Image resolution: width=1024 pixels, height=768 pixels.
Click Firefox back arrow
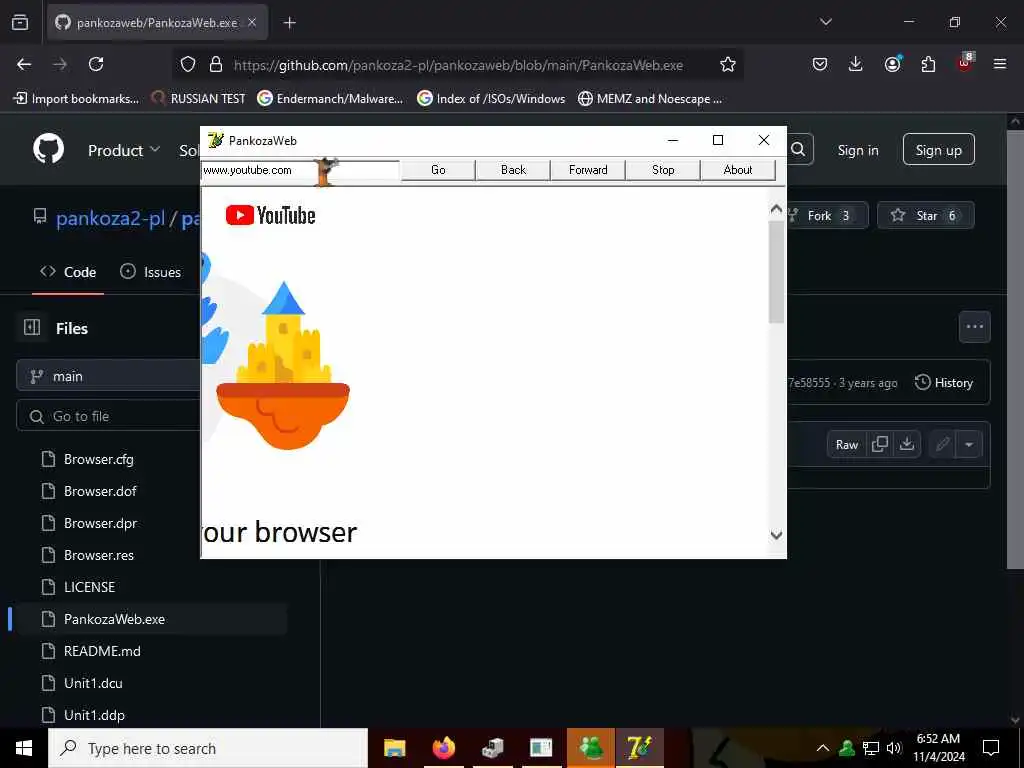[24, 64]
